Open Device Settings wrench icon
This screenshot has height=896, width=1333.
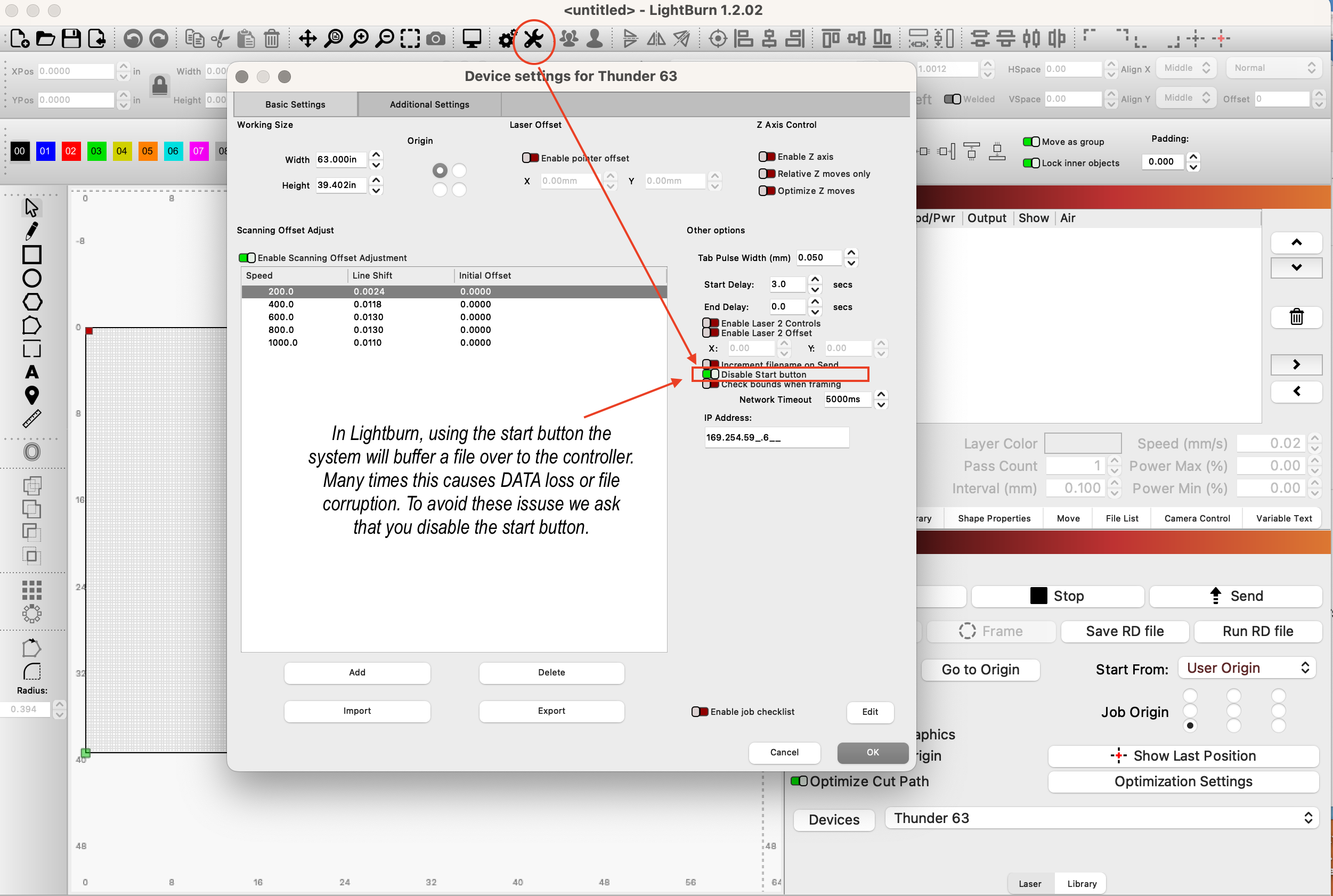click(x=533, y=39)
